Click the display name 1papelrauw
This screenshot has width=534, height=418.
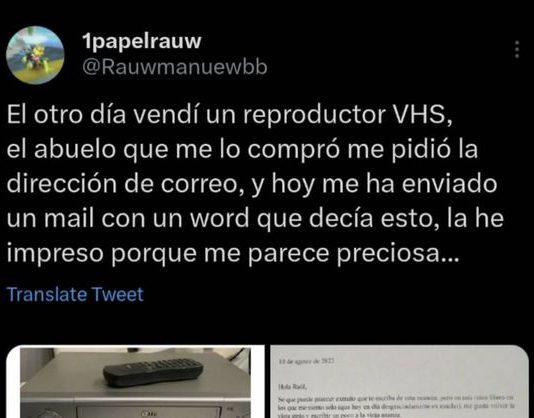pos(142,41)
